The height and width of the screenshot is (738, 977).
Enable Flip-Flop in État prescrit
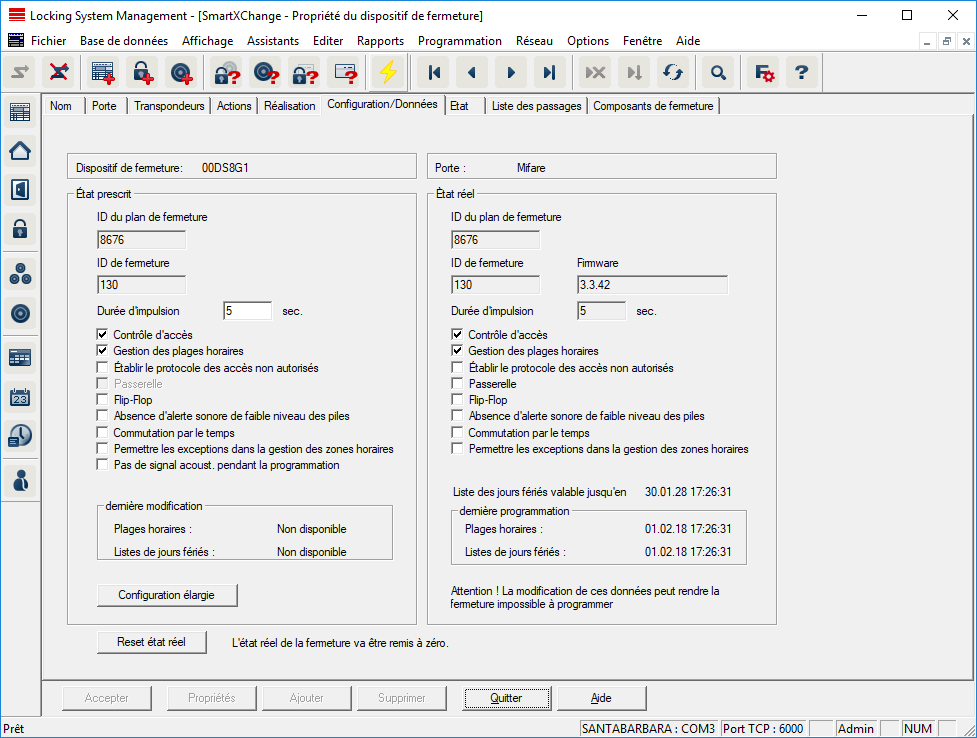(103, 400)
